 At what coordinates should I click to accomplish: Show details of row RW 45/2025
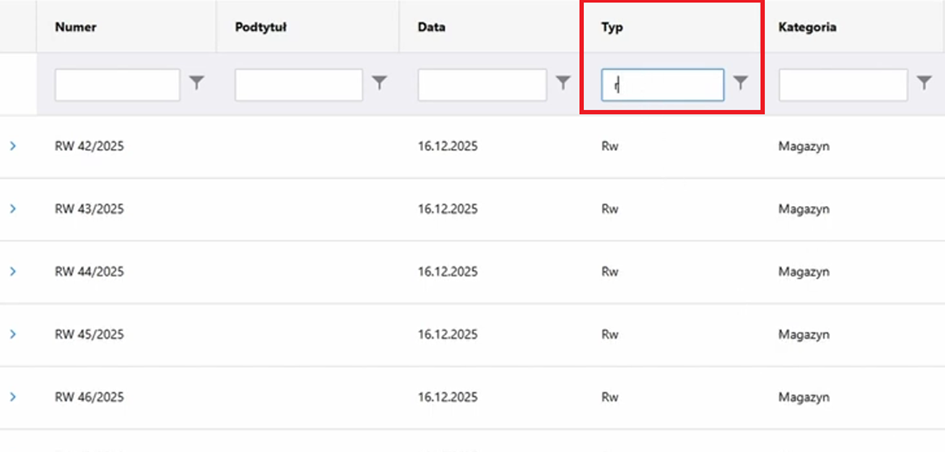pyautogui.click(x=13, y=334)
